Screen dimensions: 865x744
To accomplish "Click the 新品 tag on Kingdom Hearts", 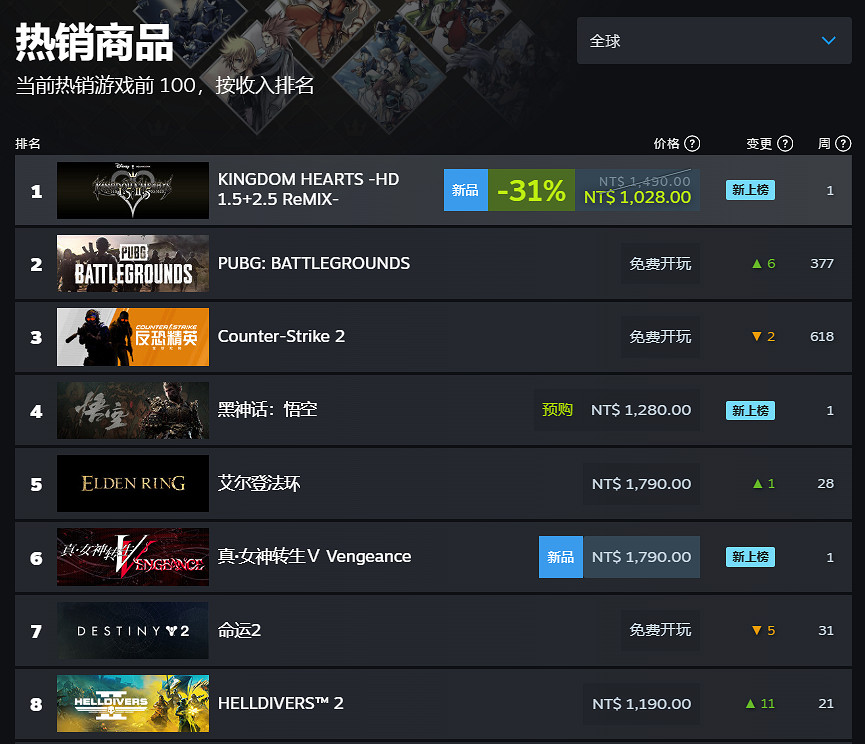I will click(x=466, y=190).
